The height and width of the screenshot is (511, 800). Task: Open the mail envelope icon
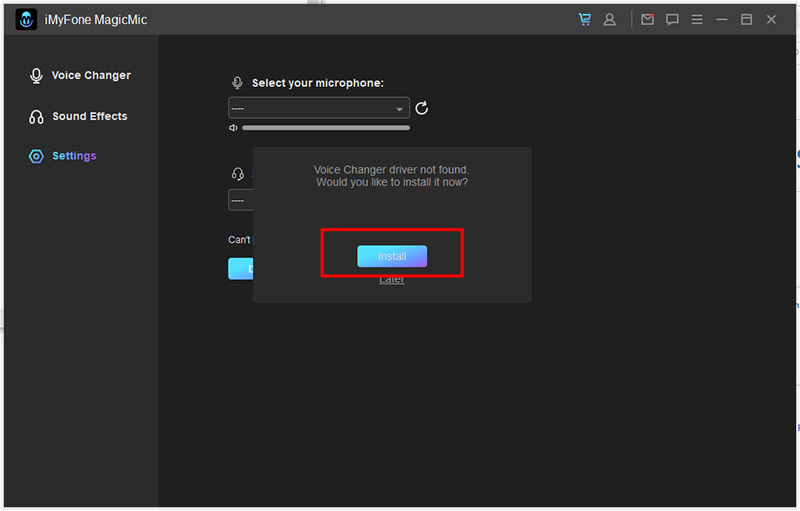pos(647,19)
